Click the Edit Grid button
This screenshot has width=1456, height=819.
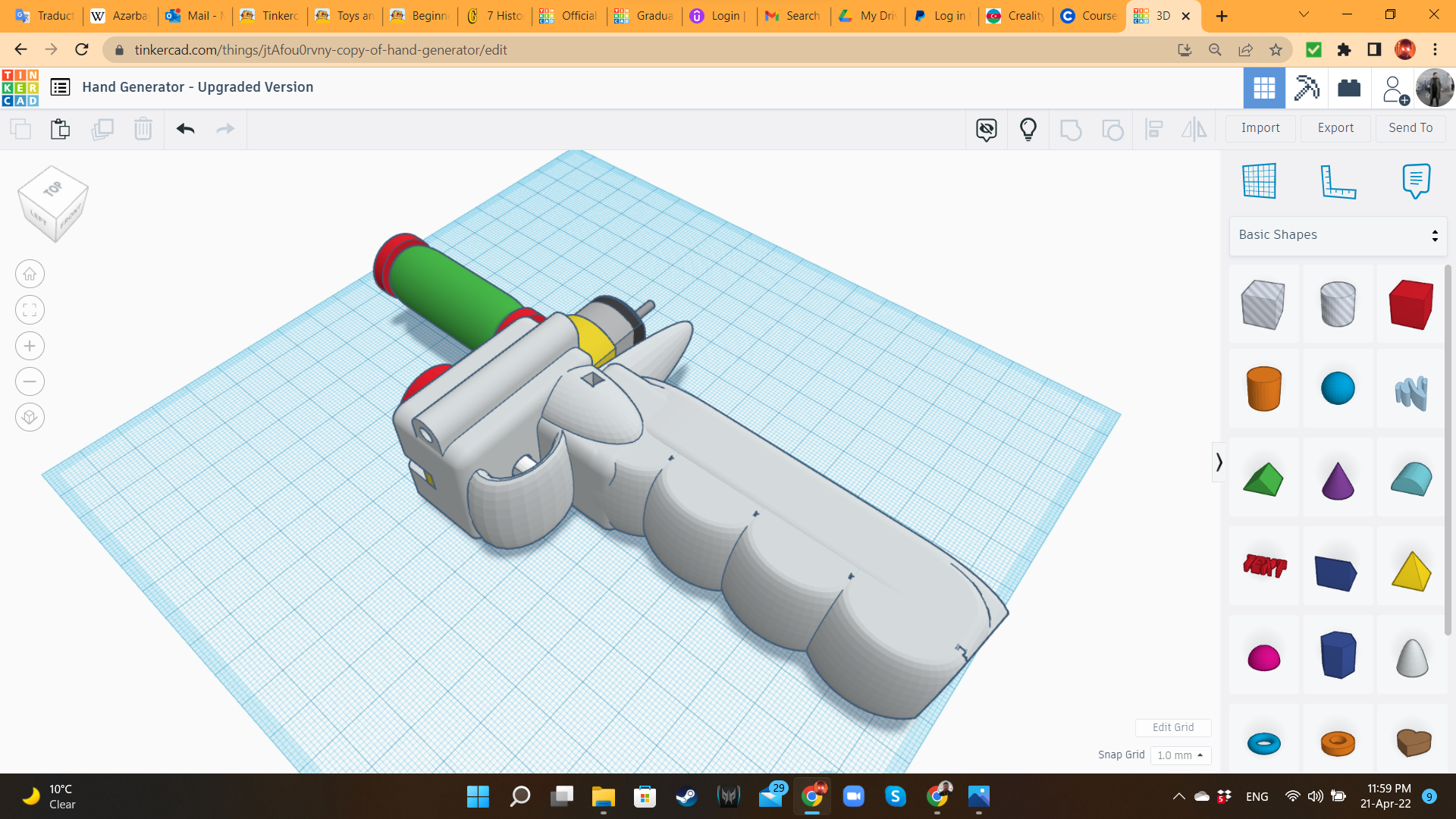tap(1172, 727)
